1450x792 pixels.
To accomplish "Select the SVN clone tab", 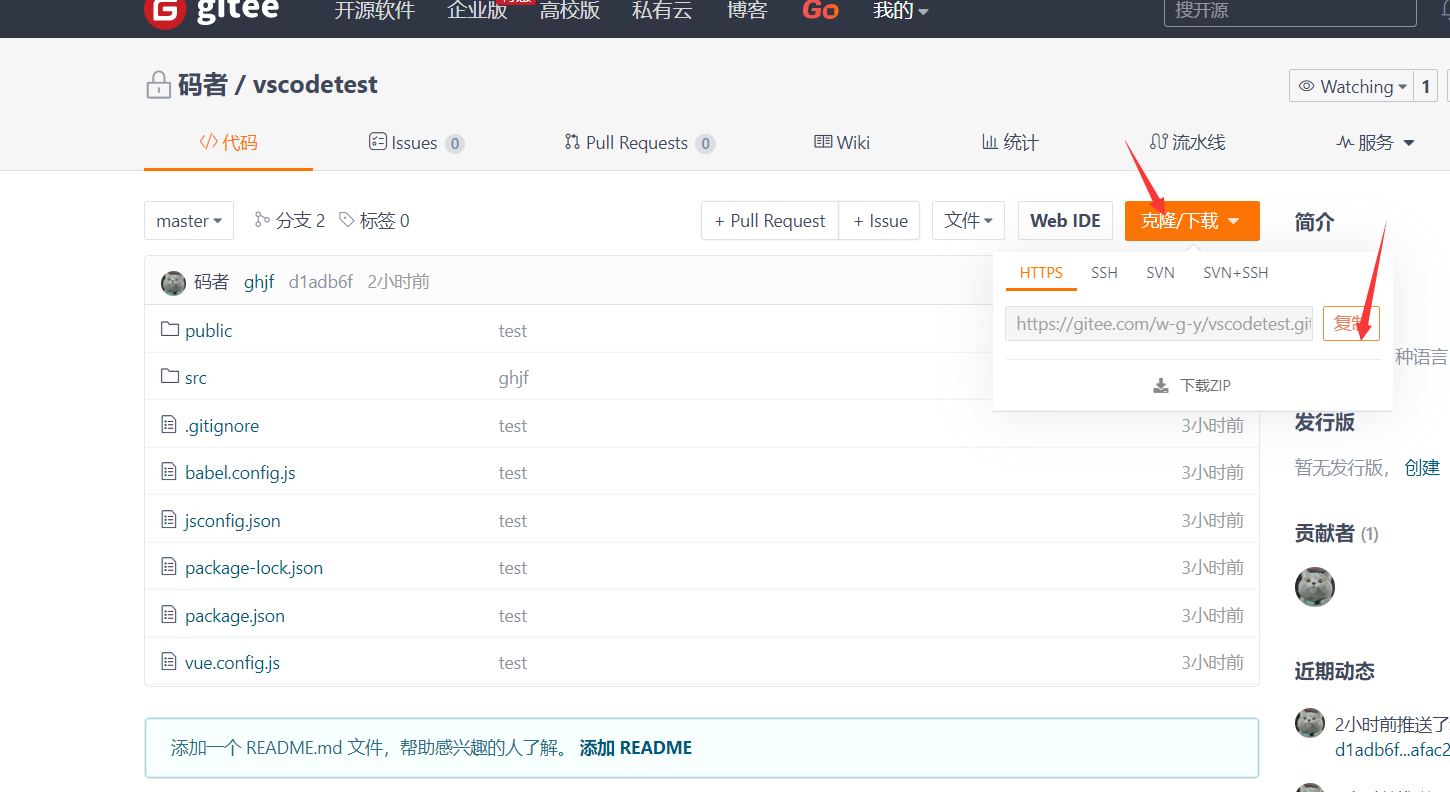I will 1160,272.
